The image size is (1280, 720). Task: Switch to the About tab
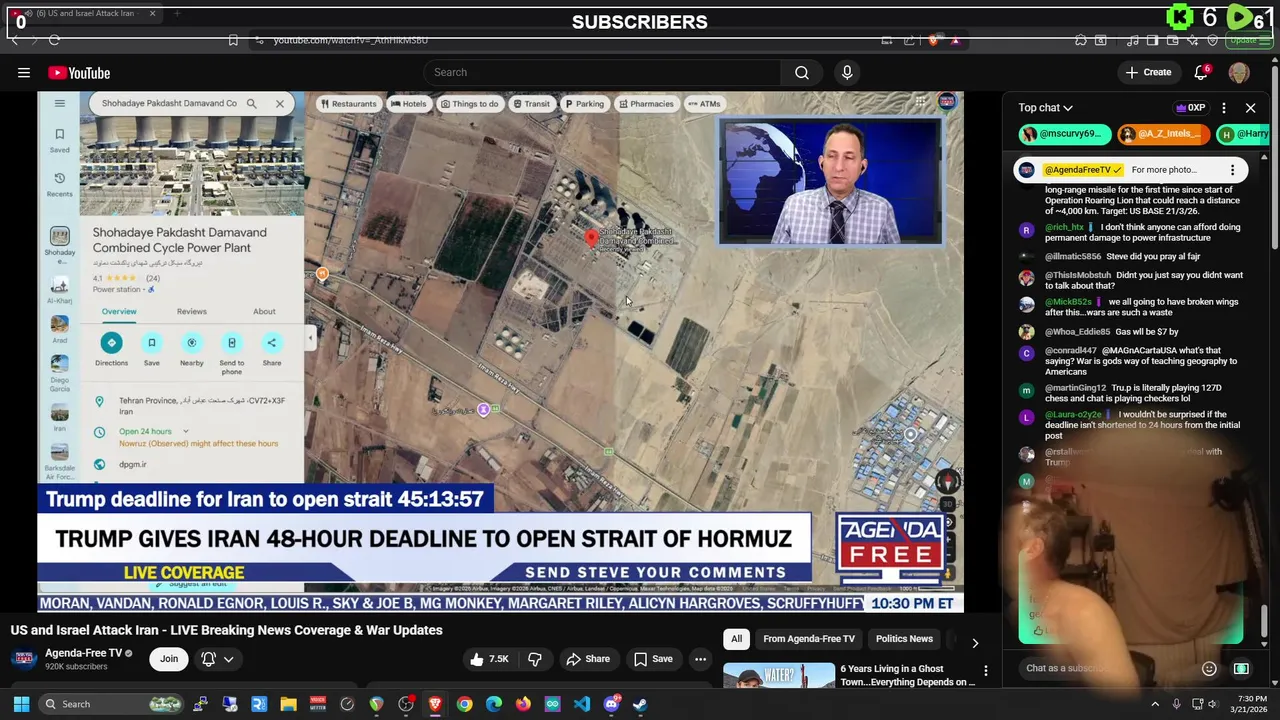pyautogui.click(x=264, y=312)
